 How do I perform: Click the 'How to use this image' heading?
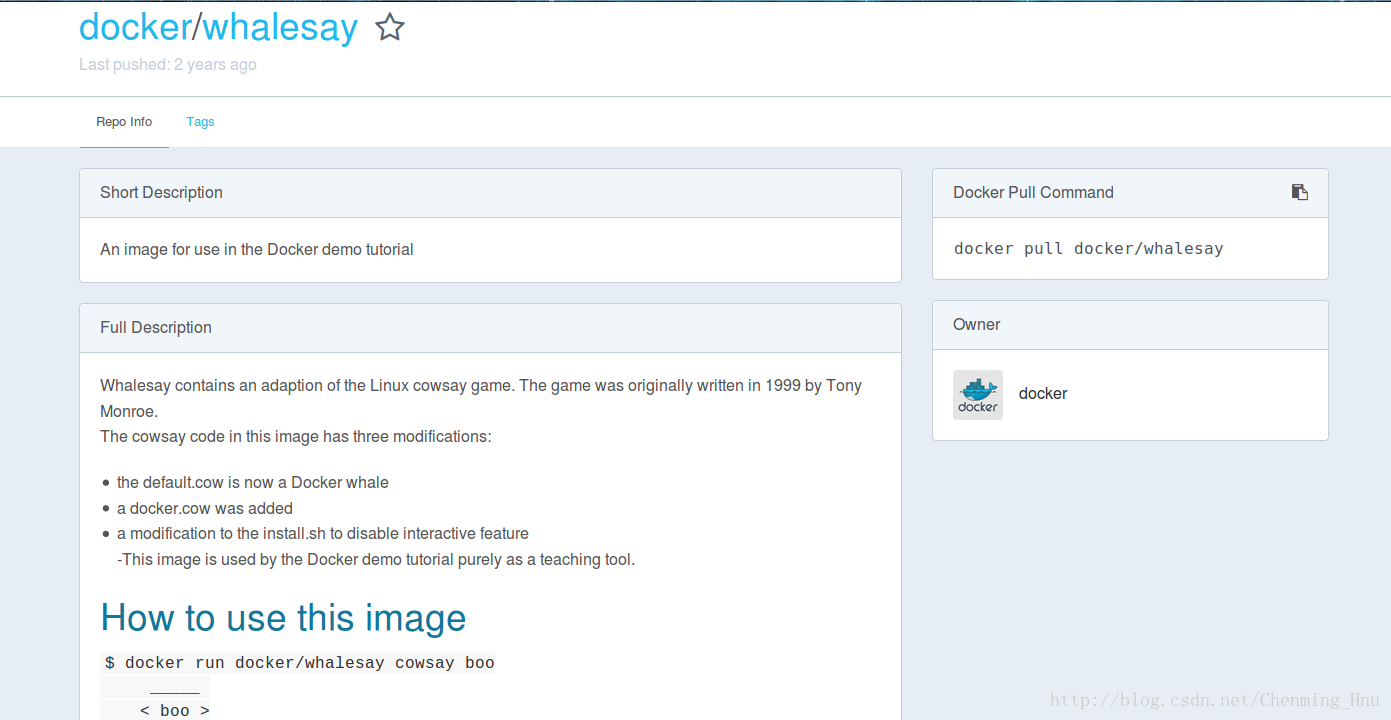click(283, 618)
